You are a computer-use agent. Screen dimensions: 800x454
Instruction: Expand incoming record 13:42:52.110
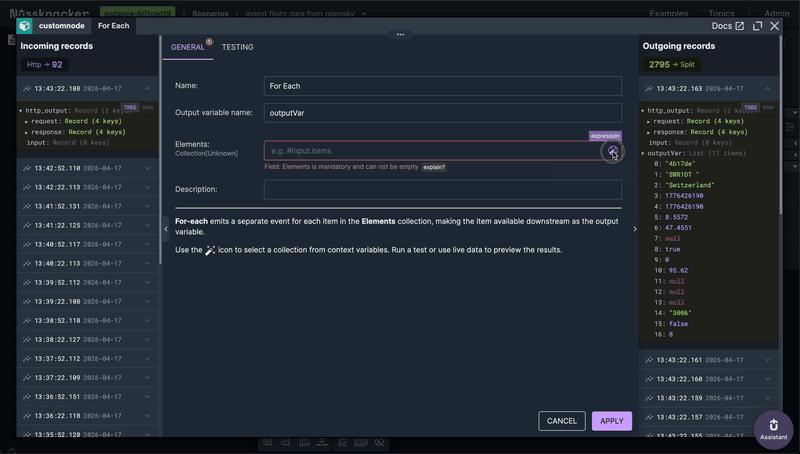147,168
